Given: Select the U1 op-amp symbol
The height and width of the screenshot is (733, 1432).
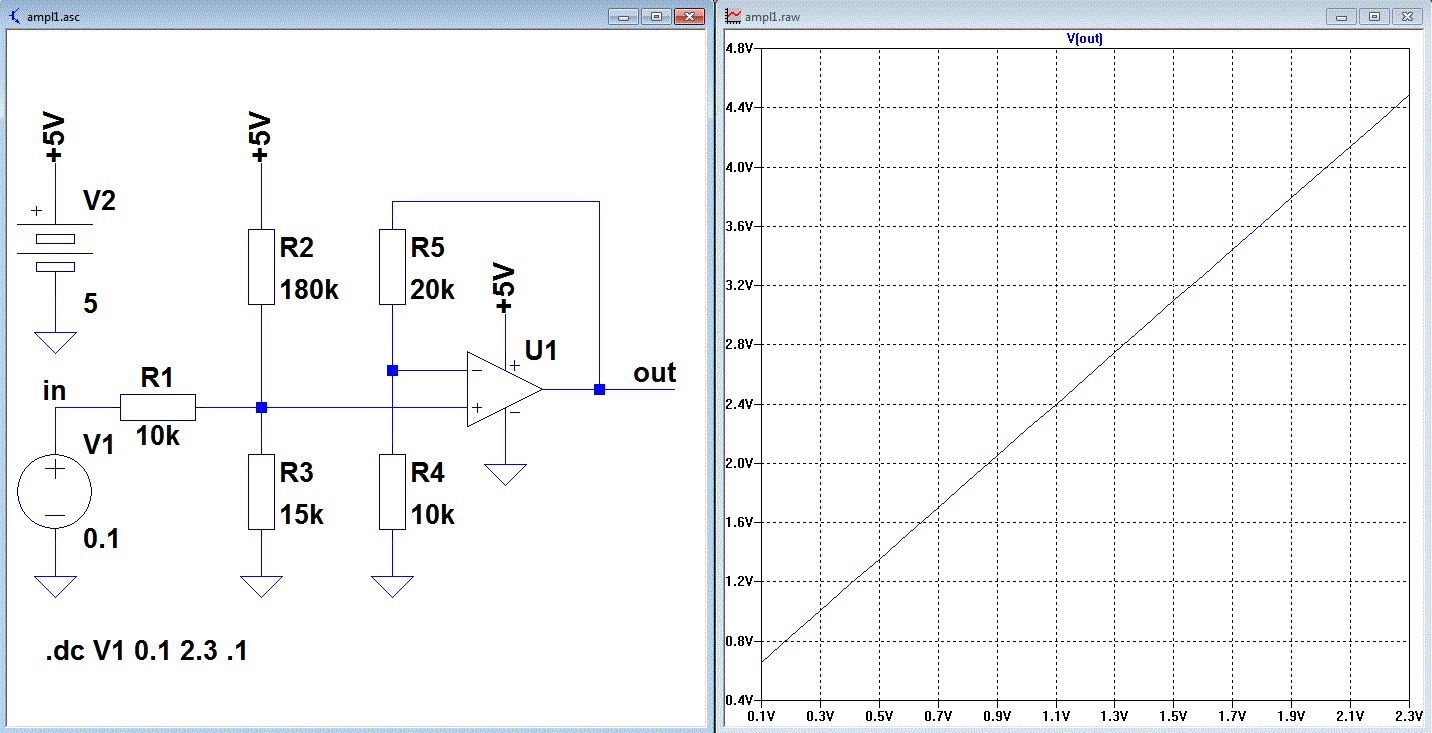Looking at the screenshot, I should pos(502,389).
